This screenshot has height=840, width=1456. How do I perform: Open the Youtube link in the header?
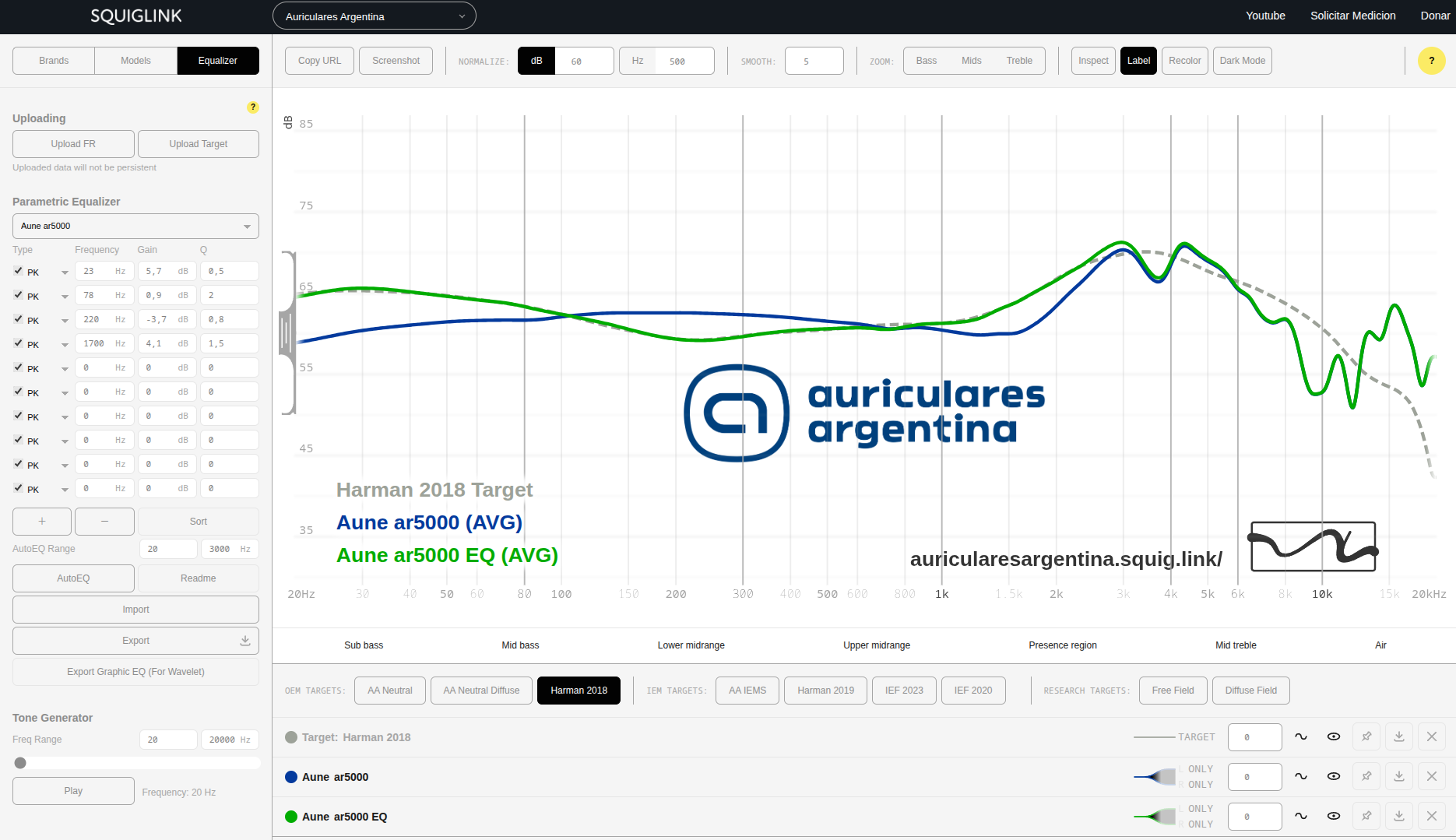1265,16
